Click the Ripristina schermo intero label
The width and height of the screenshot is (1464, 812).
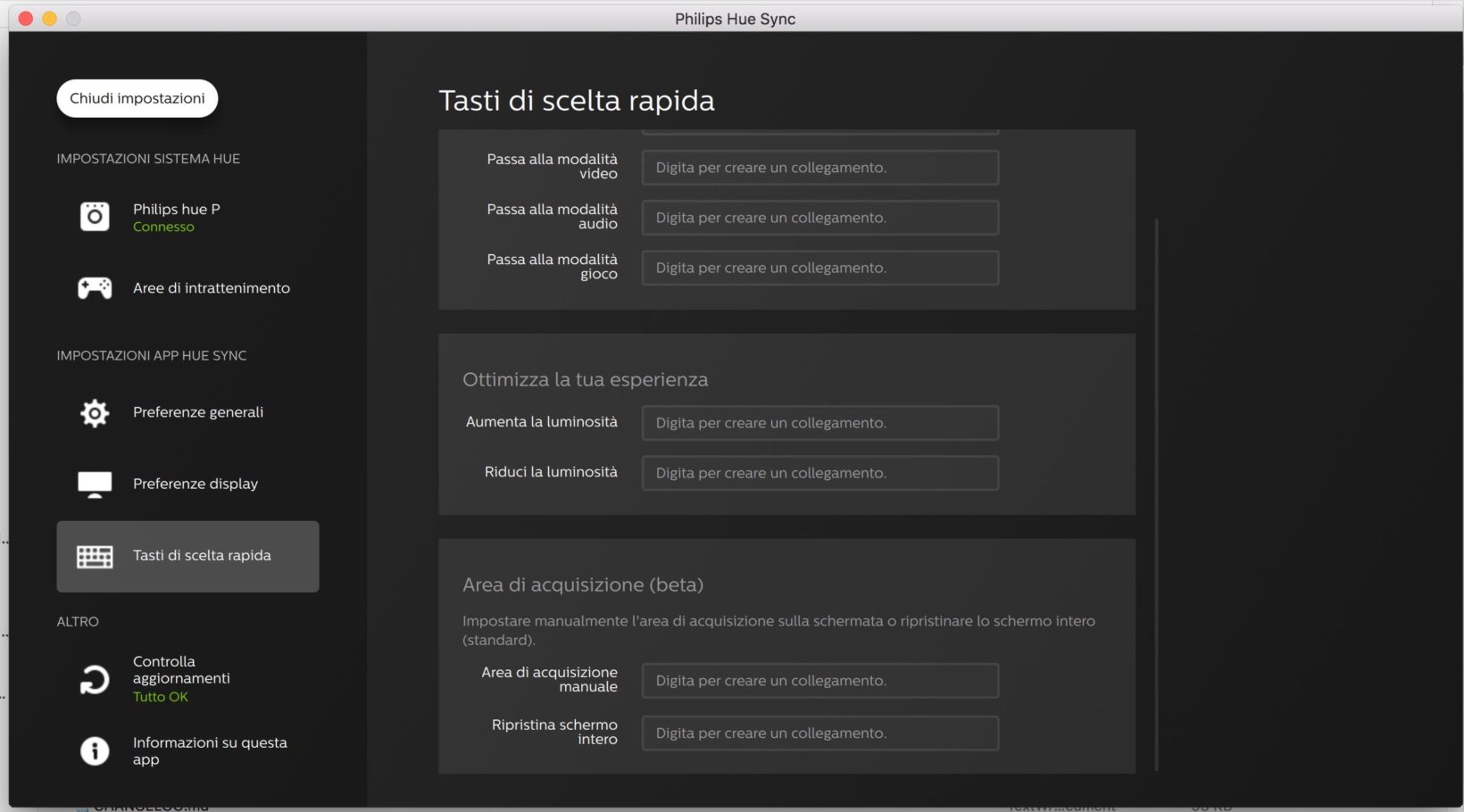[x=554, y=732]
